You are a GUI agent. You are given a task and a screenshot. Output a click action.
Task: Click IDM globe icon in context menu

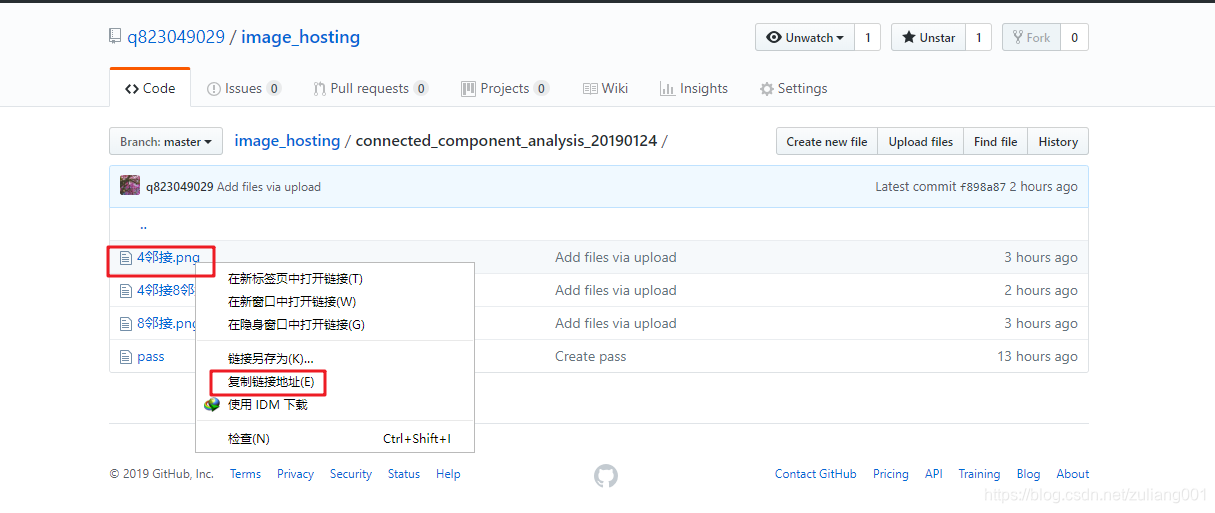click(x=212, y=405)
